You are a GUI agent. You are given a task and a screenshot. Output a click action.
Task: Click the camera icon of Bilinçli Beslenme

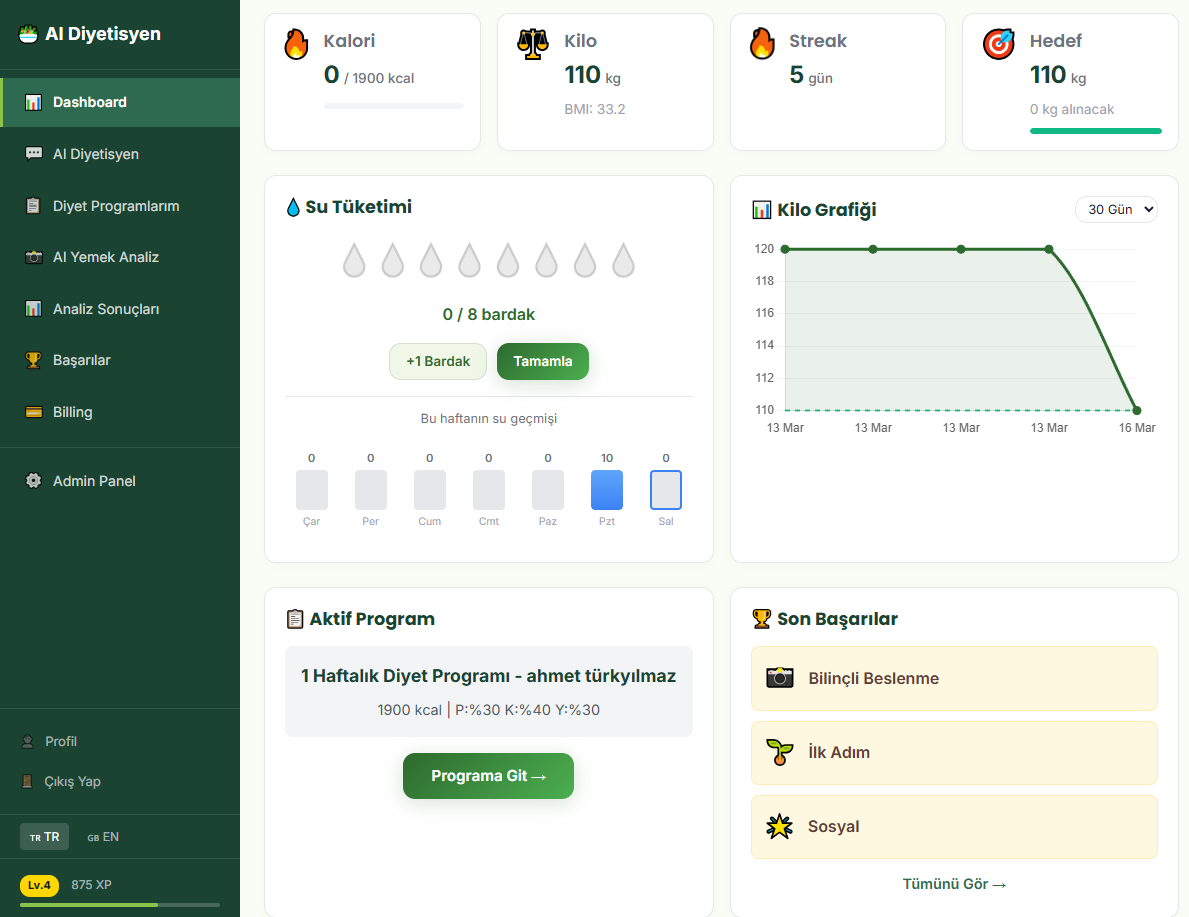tap(780, 678)
